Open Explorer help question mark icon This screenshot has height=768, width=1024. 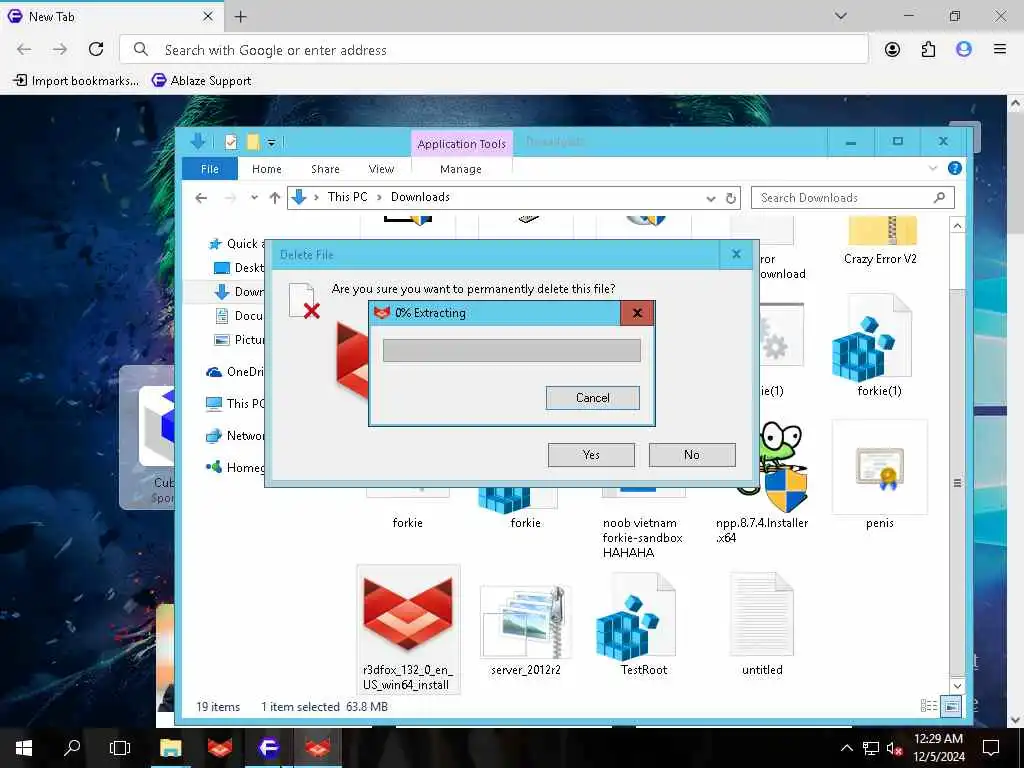click(x=954, y=168)
